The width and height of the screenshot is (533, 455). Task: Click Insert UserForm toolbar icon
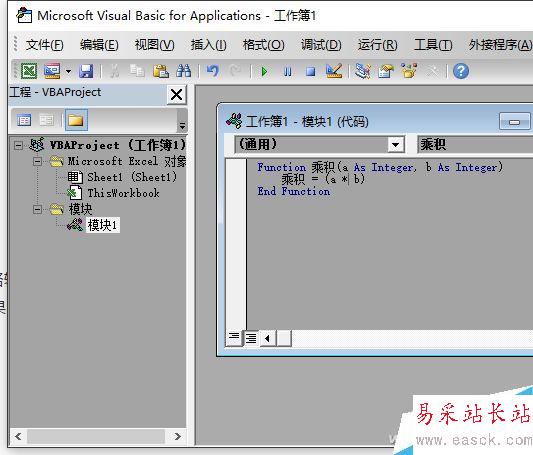pos(52,71)
